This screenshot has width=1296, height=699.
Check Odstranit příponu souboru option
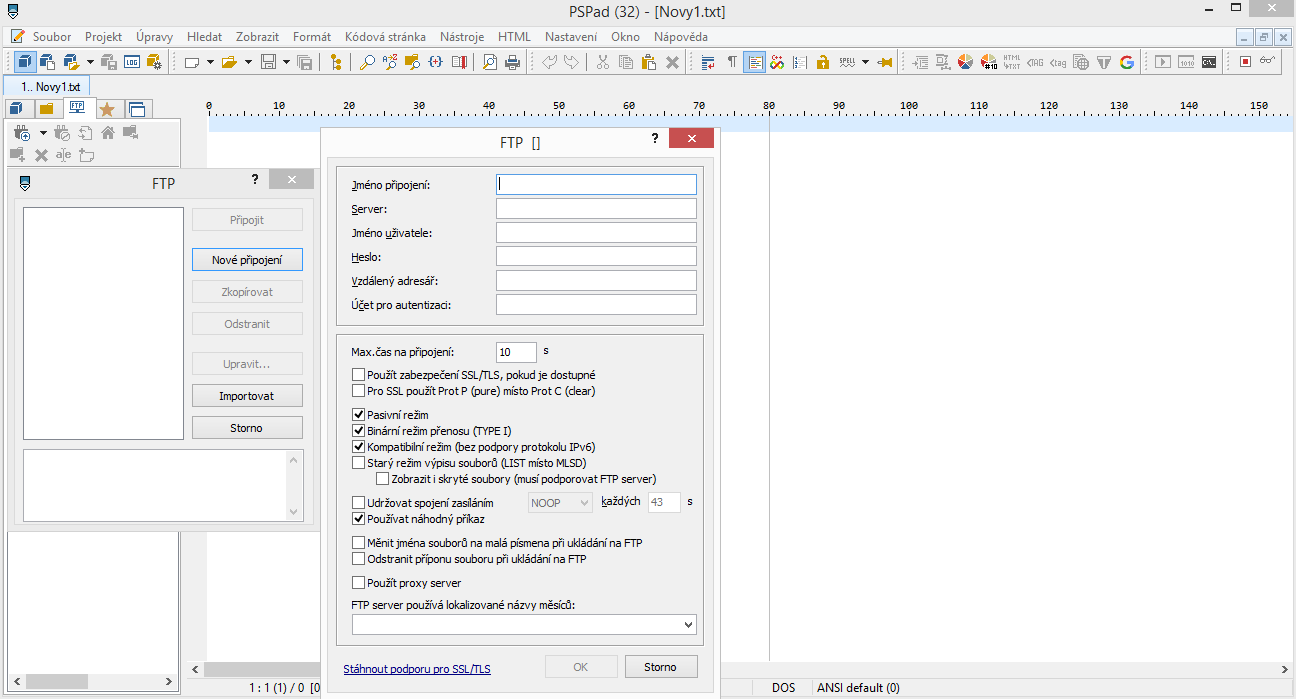[x=359, y=559]
